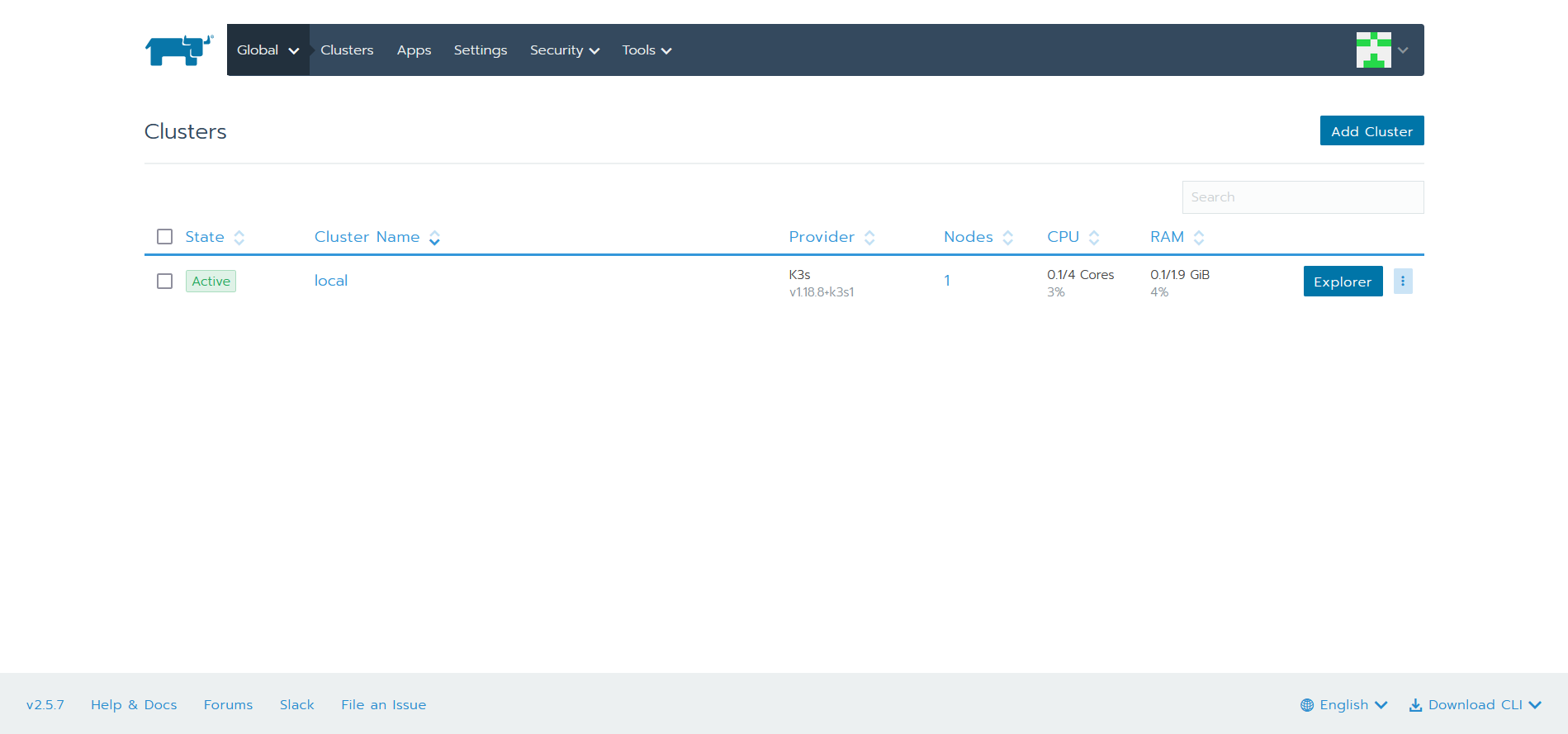
Task: Click the Add Cluster button
Action: 1371,130
